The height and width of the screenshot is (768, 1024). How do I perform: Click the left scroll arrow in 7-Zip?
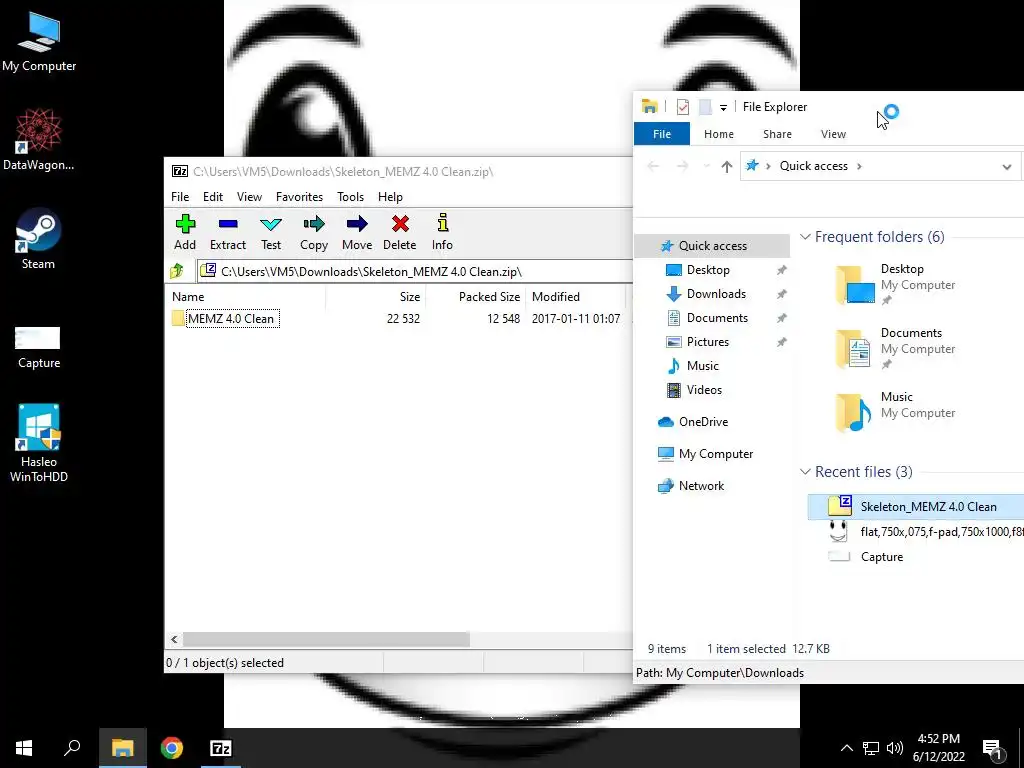pos(174,639)
